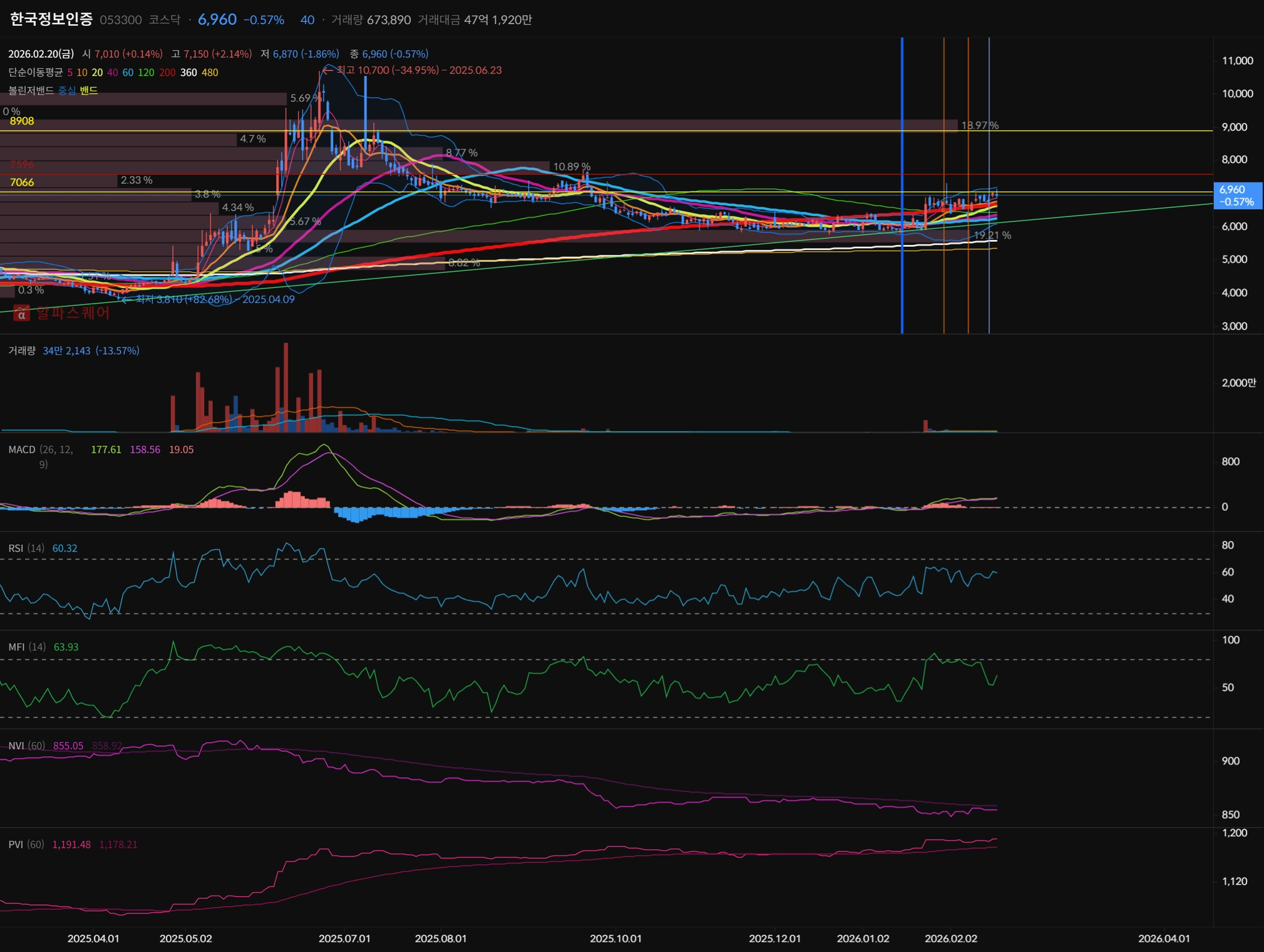Select the MFI (14) panel label

click(x=27, y=647)
